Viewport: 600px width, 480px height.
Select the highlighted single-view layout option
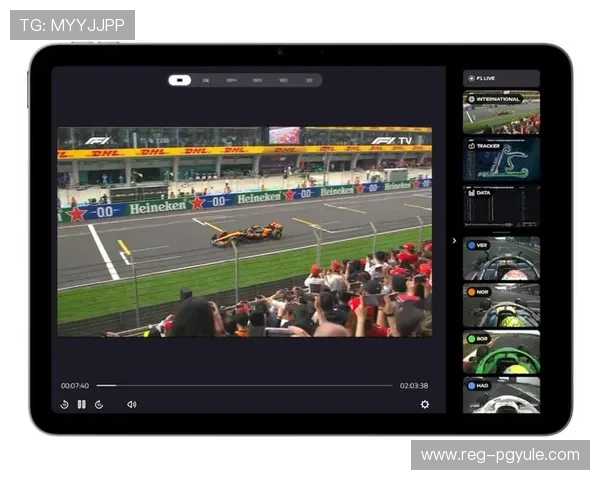click(179, 80)
